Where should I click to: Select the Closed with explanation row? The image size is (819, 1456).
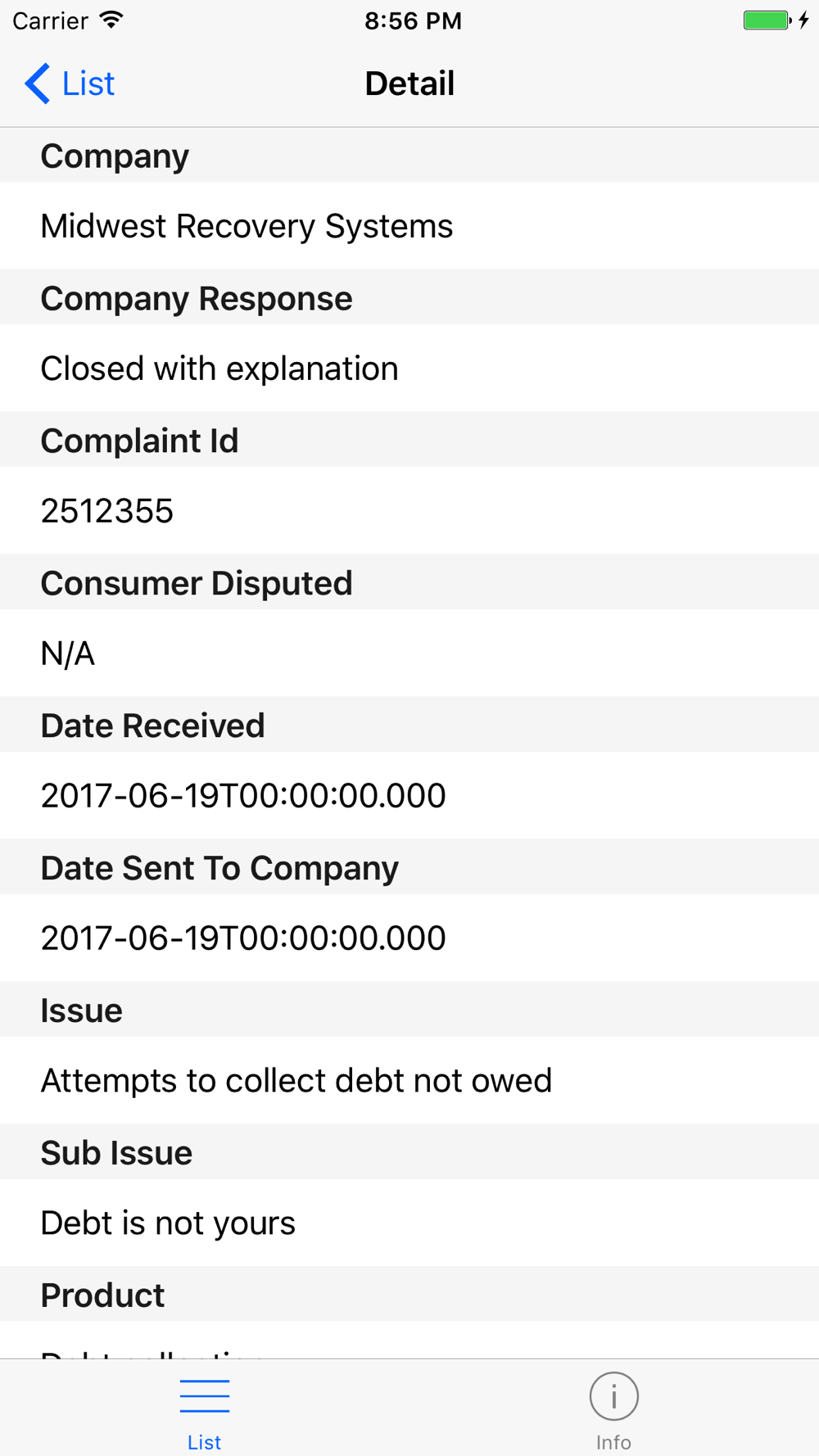pyautogui.click(x=409, y=369)
